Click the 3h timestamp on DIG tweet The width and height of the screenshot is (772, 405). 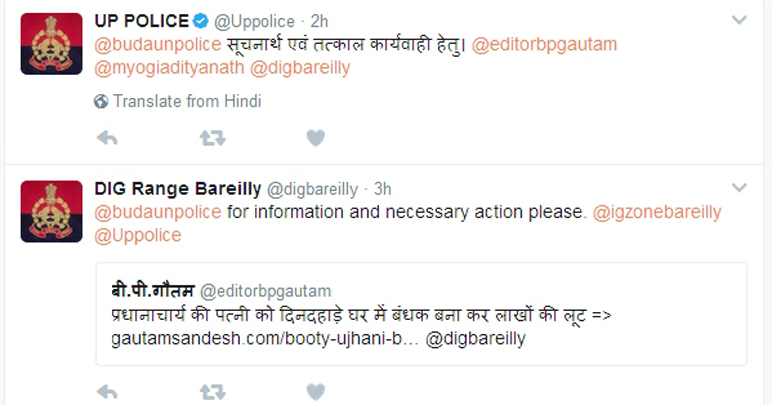tap(383, 189)
